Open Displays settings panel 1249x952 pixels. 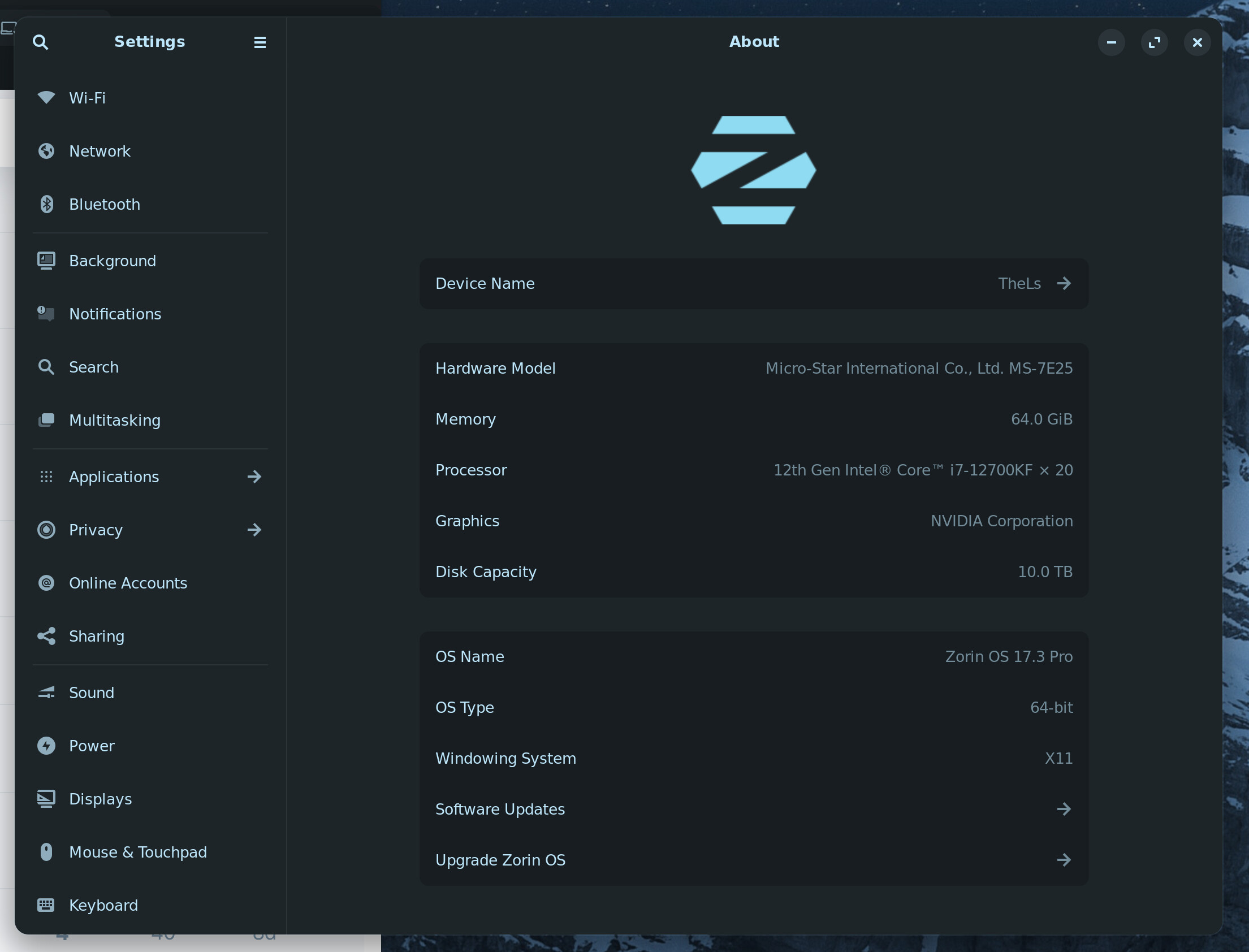point(100,799)
